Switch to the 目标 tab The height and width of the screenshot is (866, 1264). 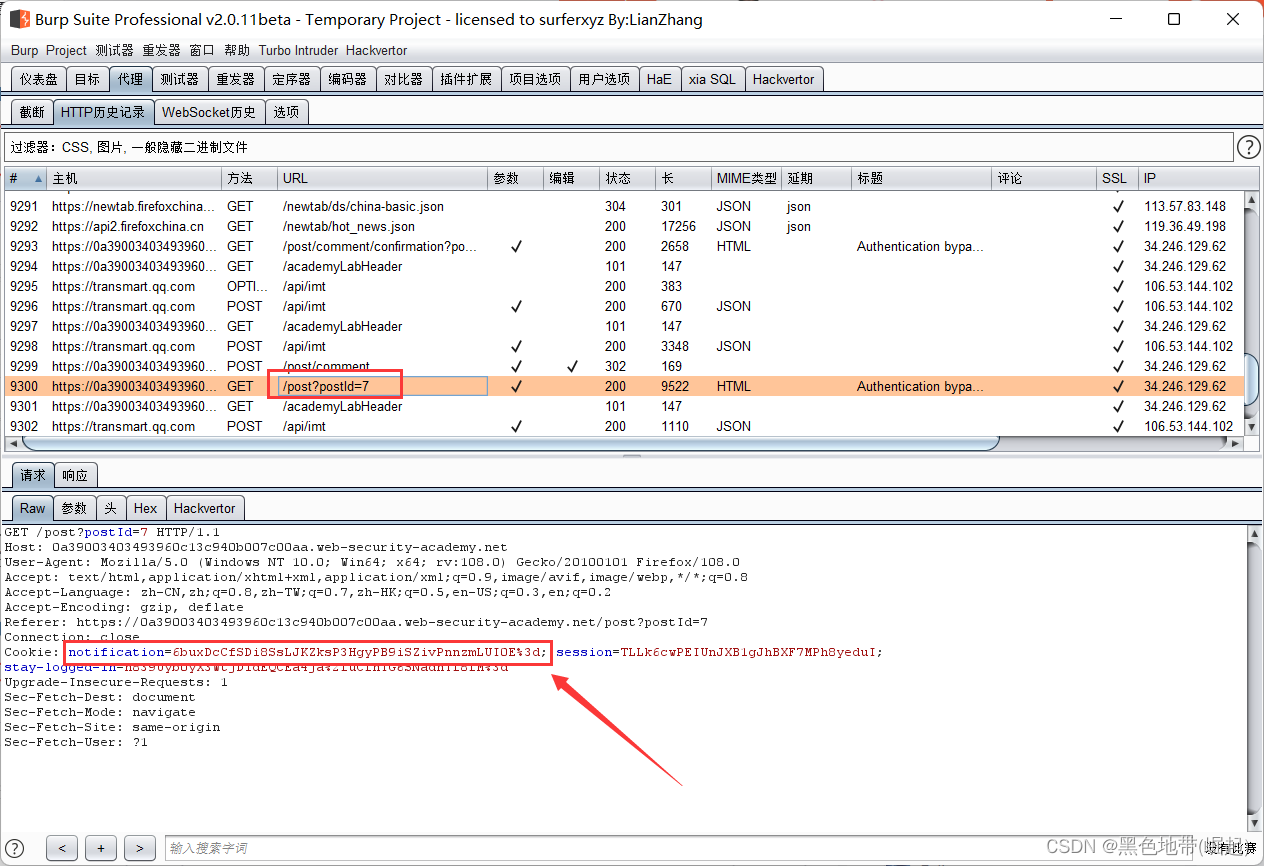[x=87, y=79]
